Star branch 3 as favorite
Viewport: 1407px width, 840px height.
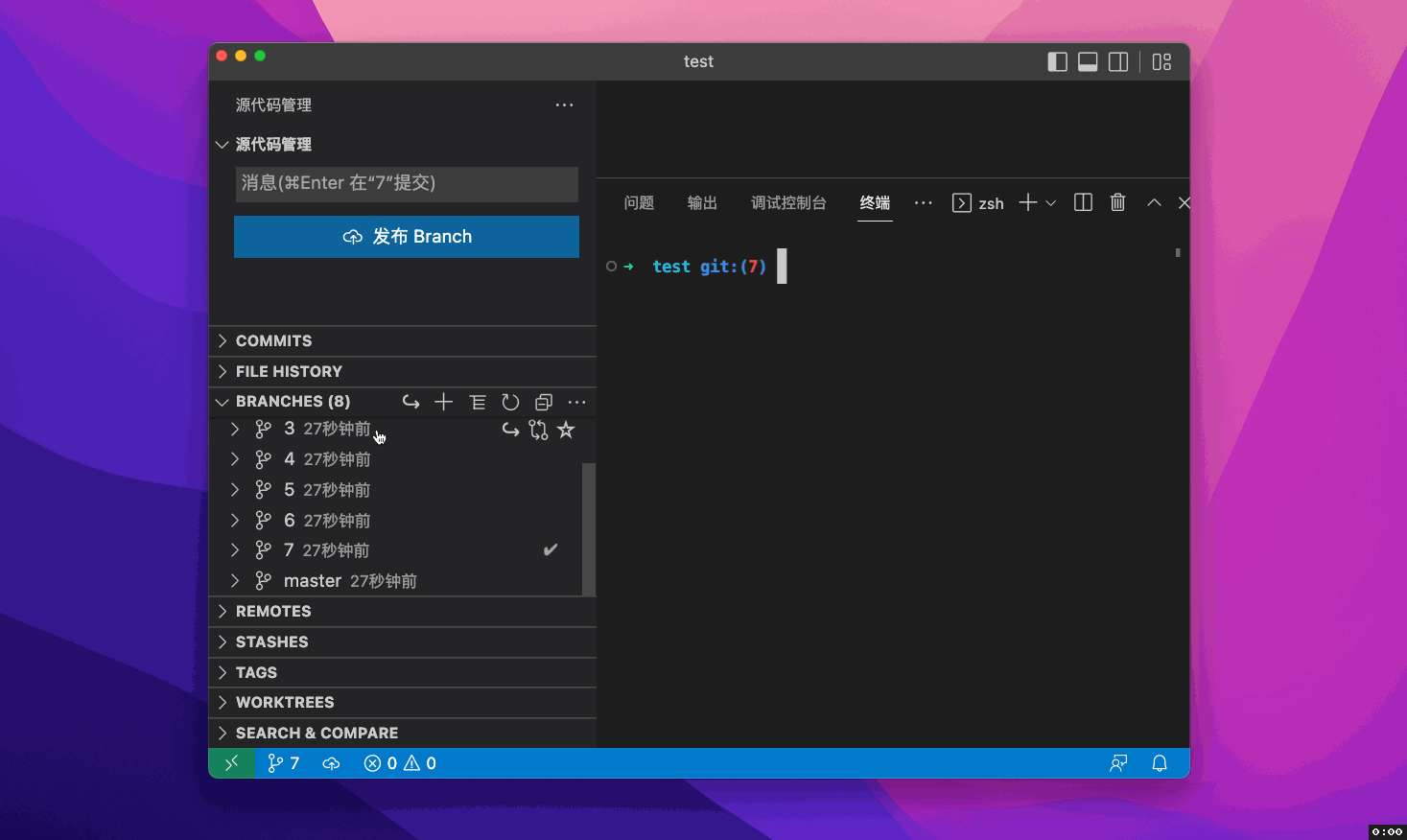point(566,430)
